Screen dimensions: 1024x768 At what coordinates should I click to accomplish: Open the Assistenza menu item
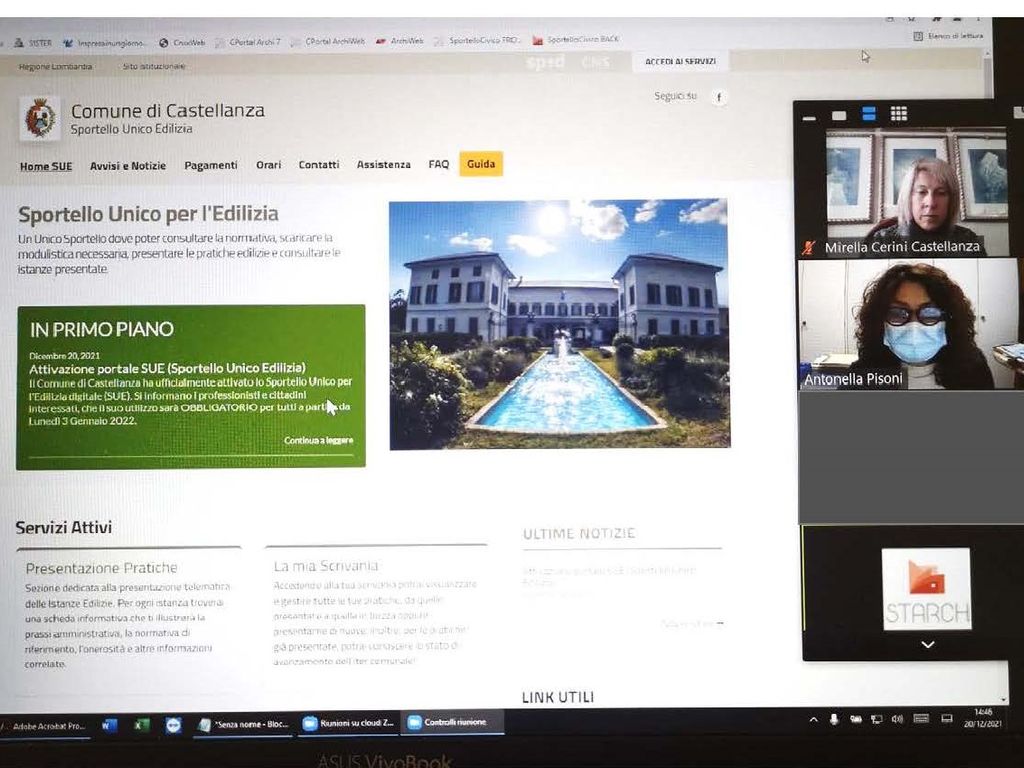pyautogui.click(x=383, y=165)
